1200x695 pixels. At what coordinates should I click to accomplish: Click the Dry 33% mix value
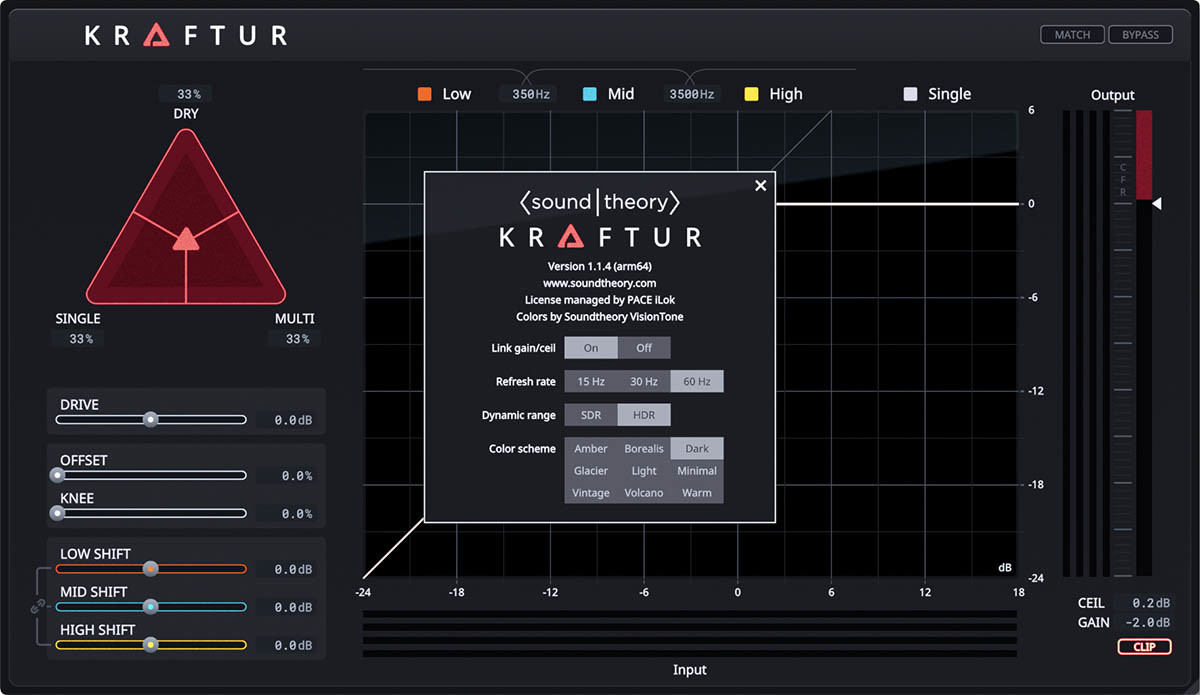[186, 94]
